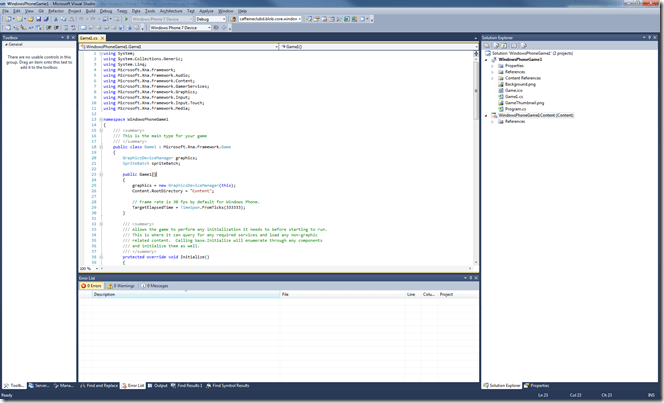
Task: Click the Undo toolbar icon
Action: pyautogui.click(x=81, y=19)
